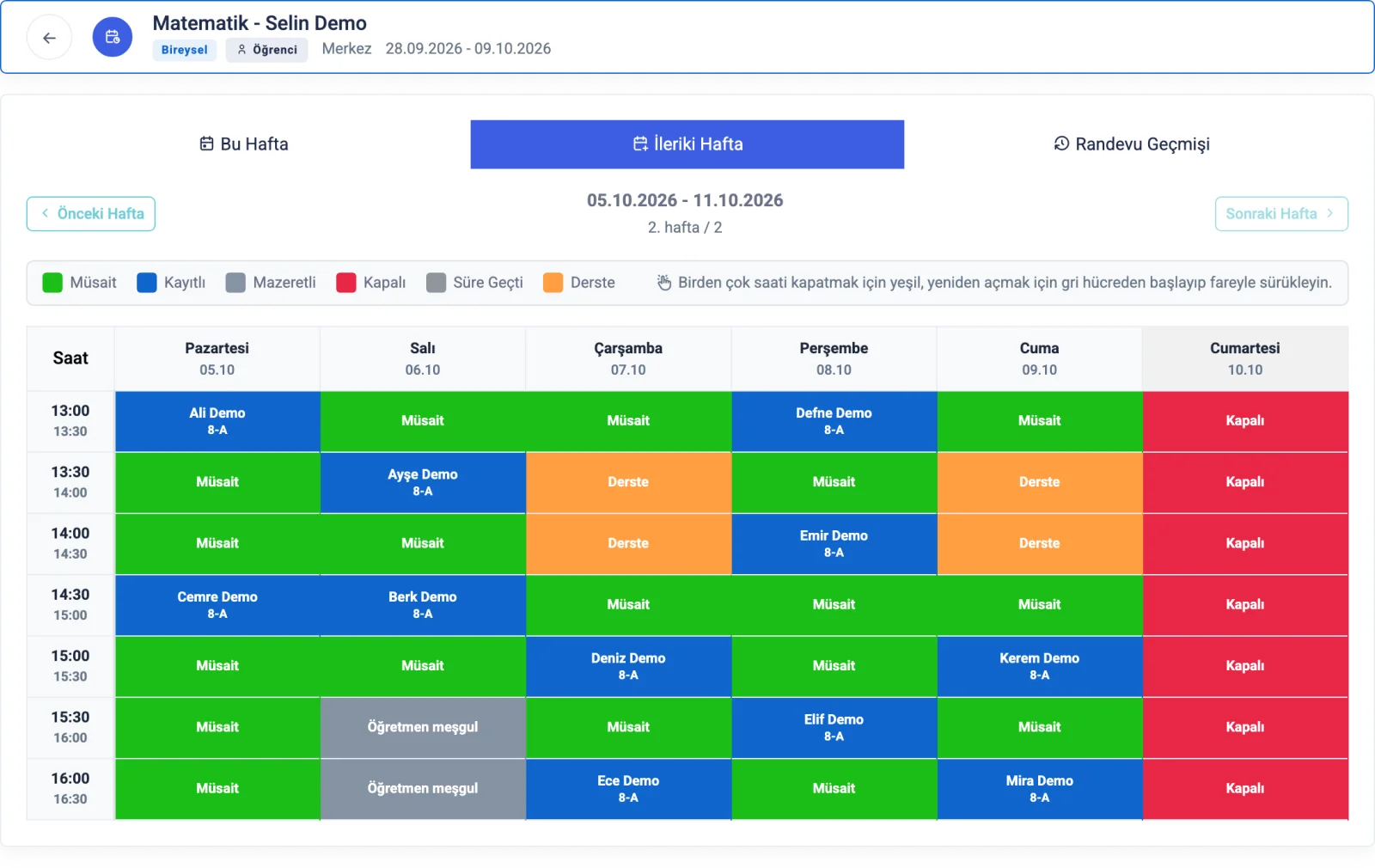Click the Cumartesi 10.10 column header
This screenshot has width=1375, height=868.
point(1245,358)
